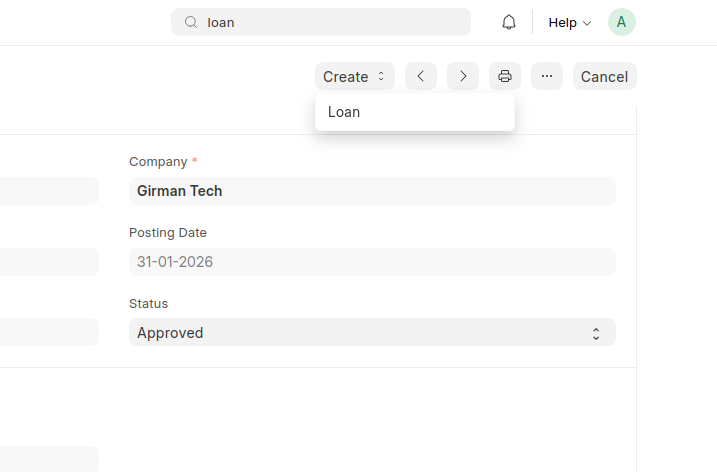
Task: Click the cut-off field beside Company
Action: [x=49, y=191]
